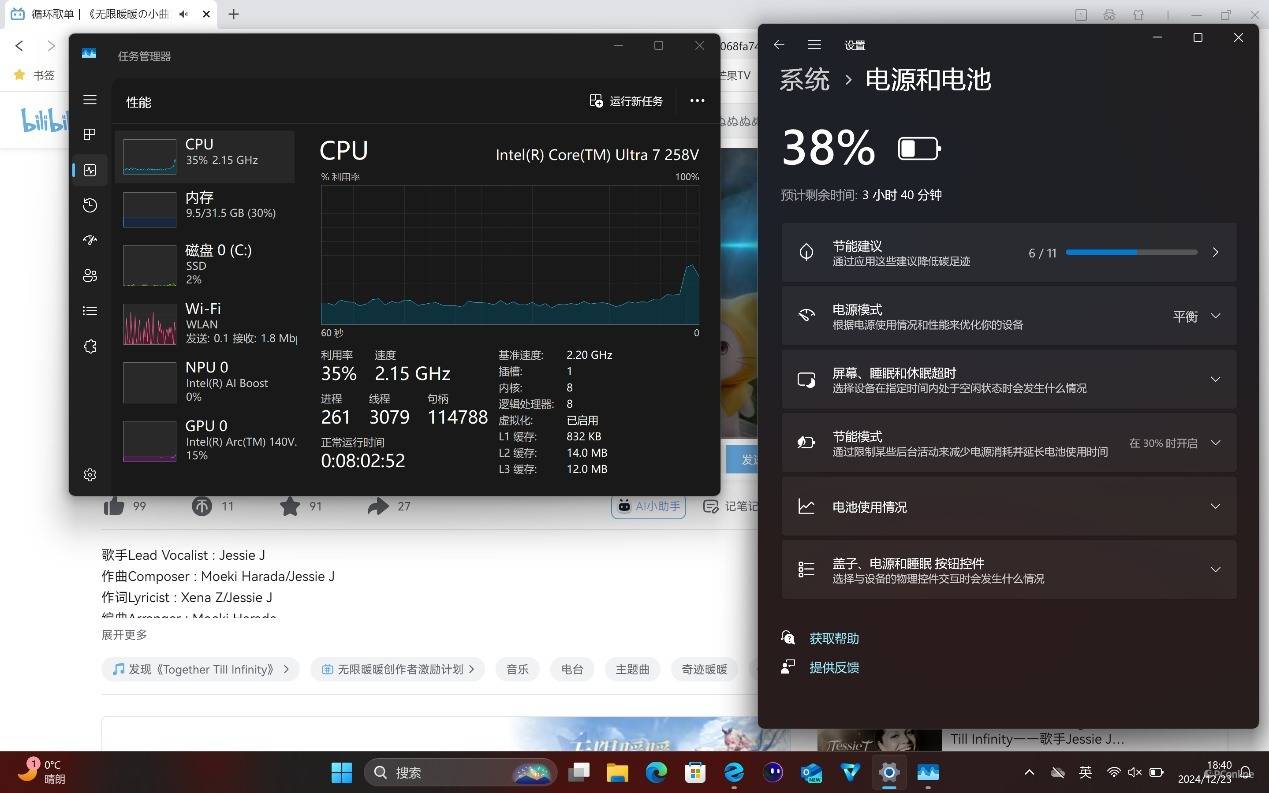The height and width of the screenshot is (793, 1269).
Task: Show hidden system tray icons
Action: coord(1029,772)
